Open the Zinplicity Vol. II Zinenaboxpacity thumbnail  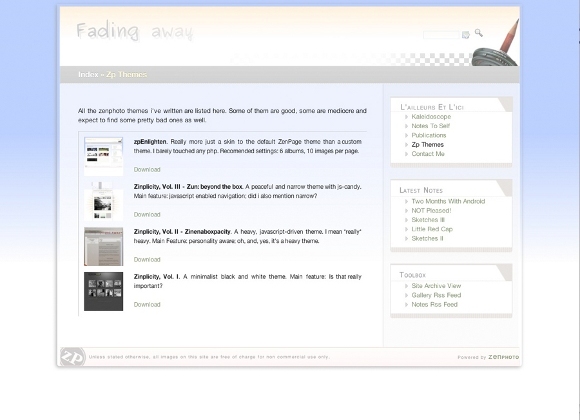coord(104,246)
